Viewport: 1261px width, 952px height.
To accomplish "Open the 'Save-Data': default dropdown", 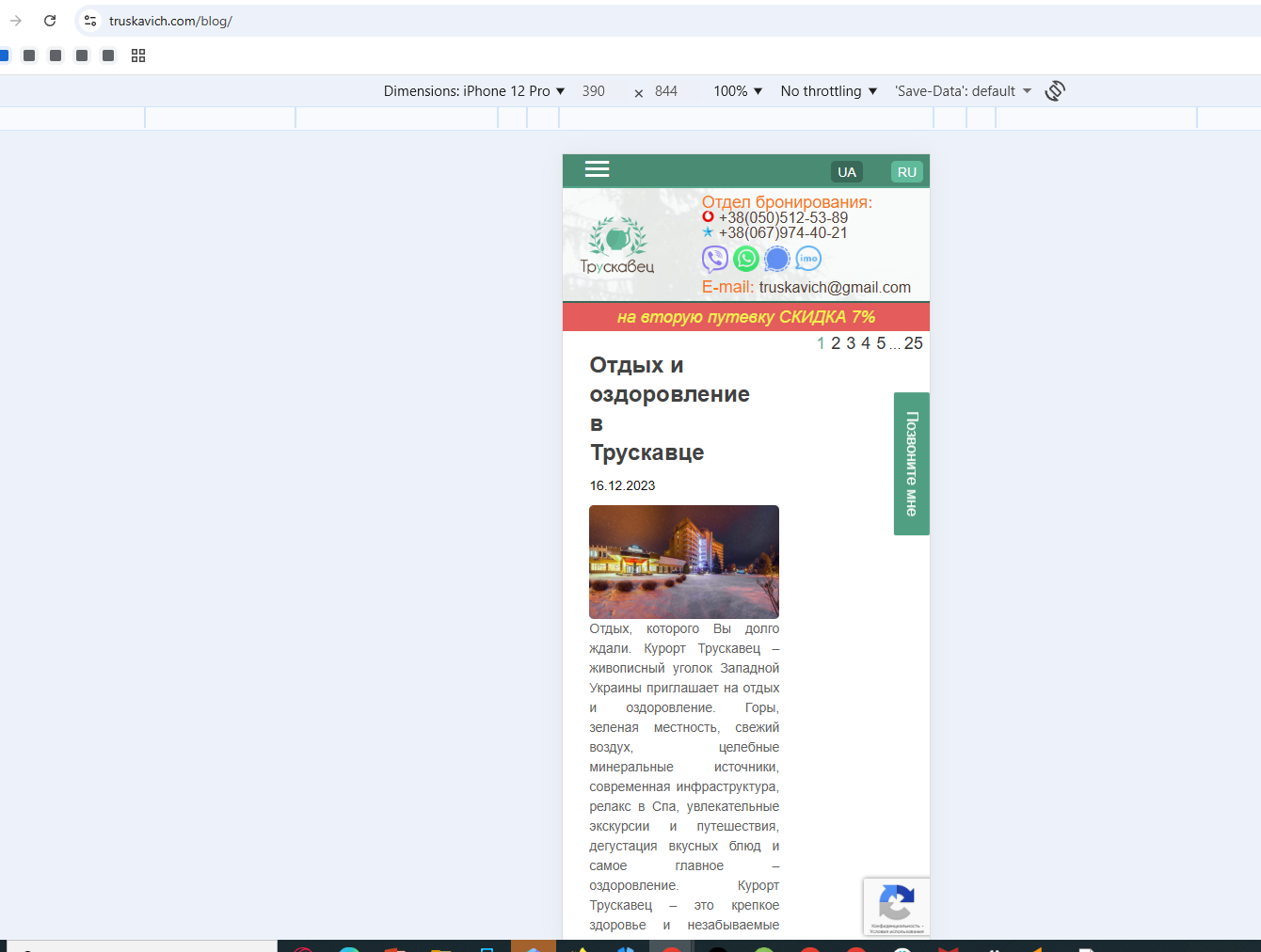I will pos(963,91).
